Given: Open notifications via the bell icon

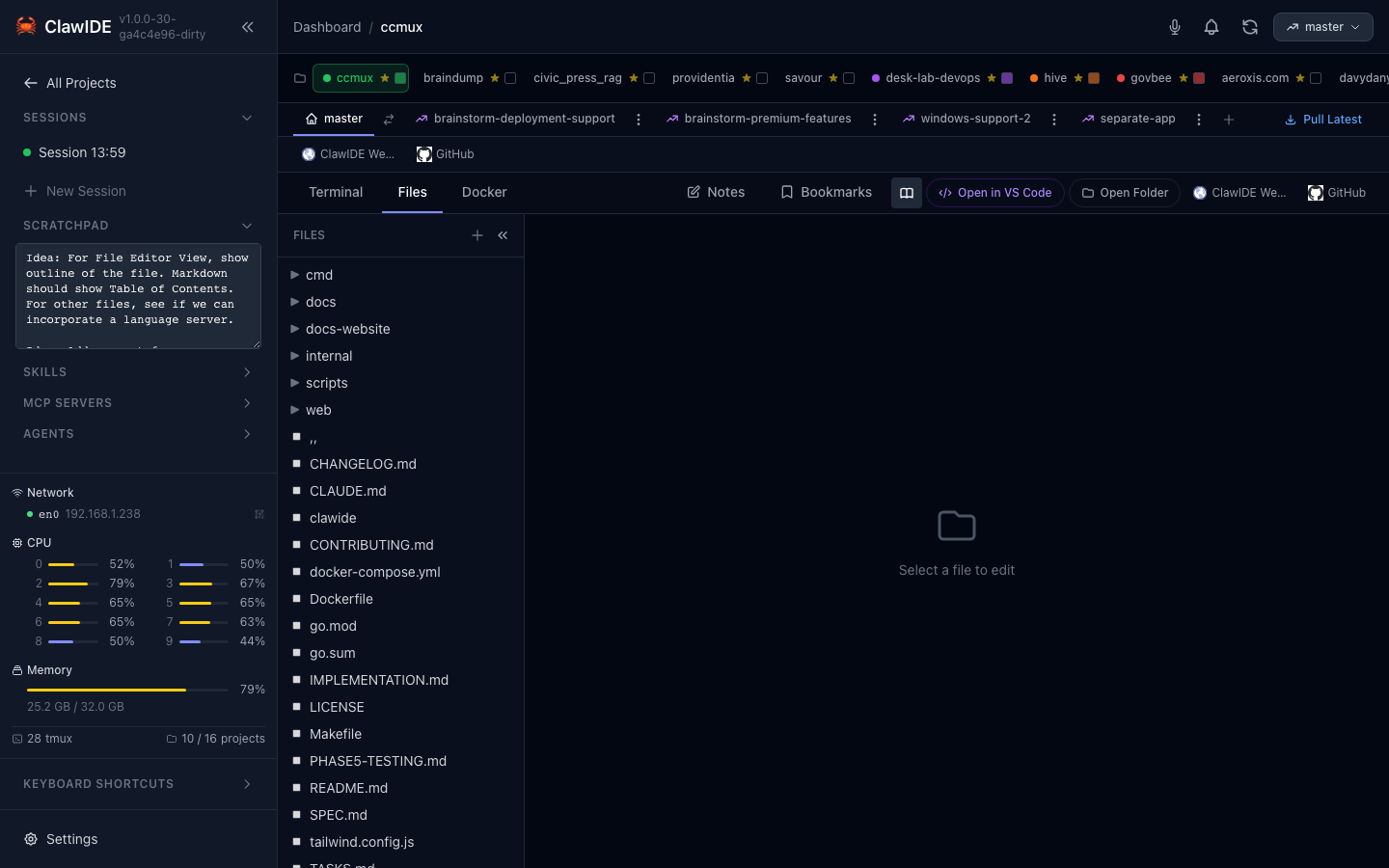Looking at the screenshot, I should click(1212, 27).
